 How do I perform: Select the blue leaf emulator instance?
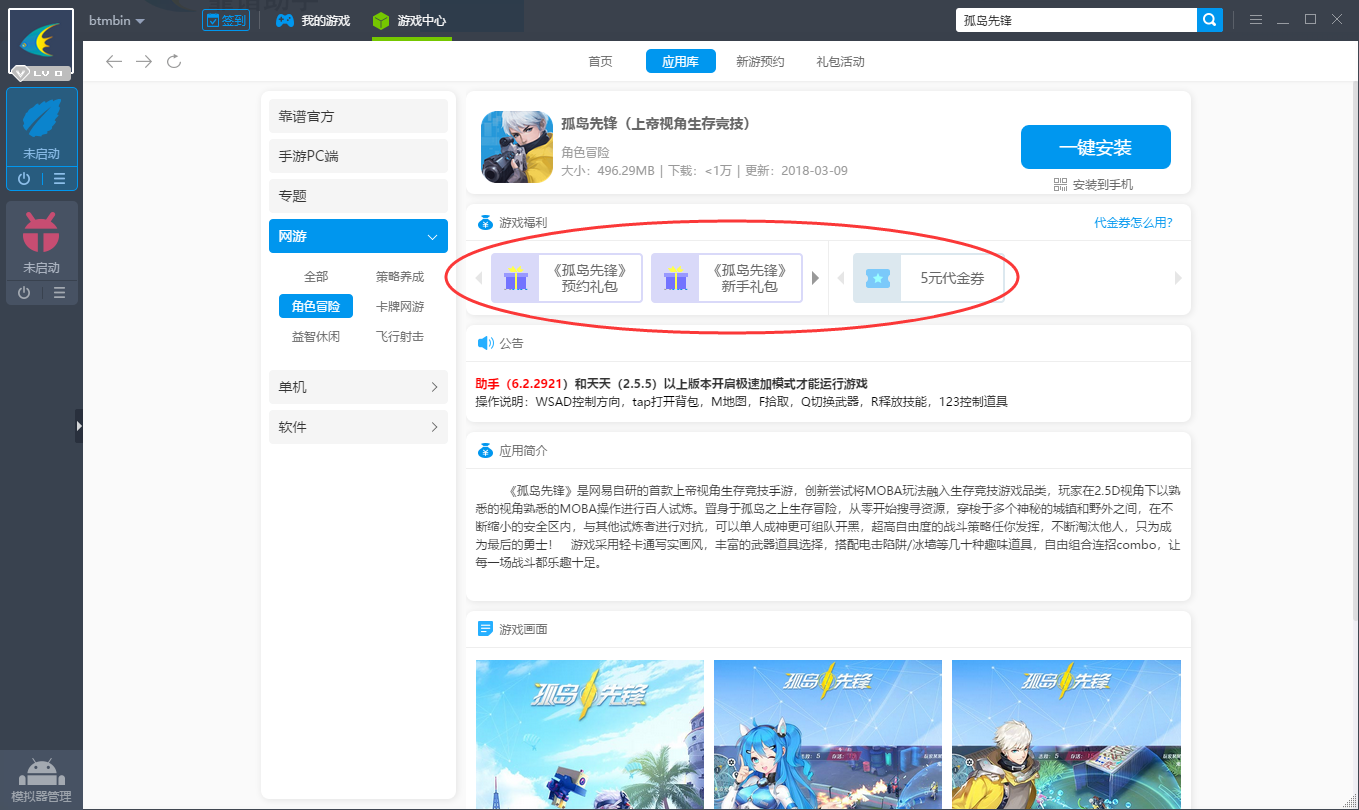tap(42, 128)
